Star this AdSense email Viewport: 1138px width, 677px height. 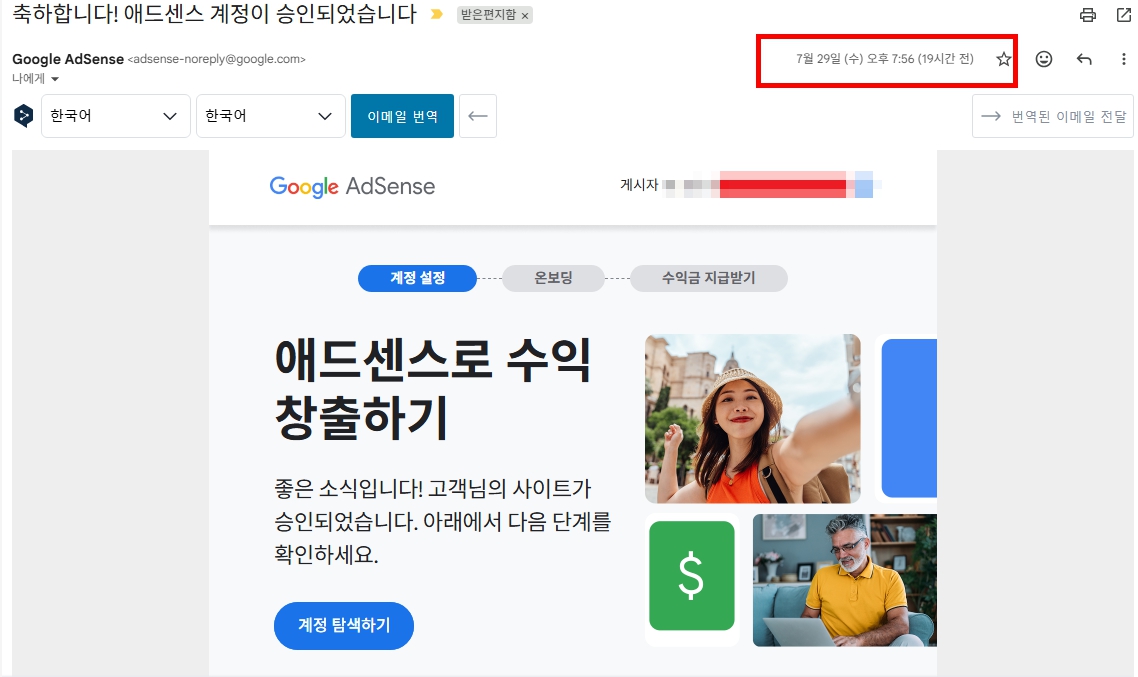click(1003, 59)
